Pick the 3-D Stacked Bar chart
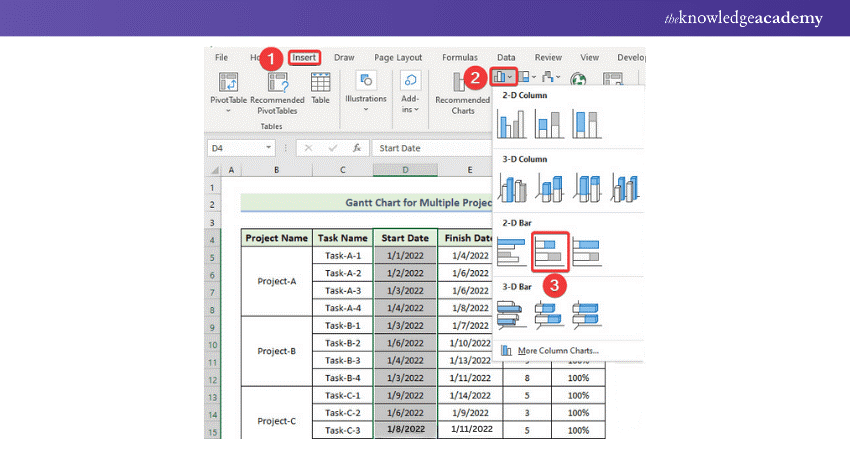This screenshot has width=850, height=450. coord(550,315)
